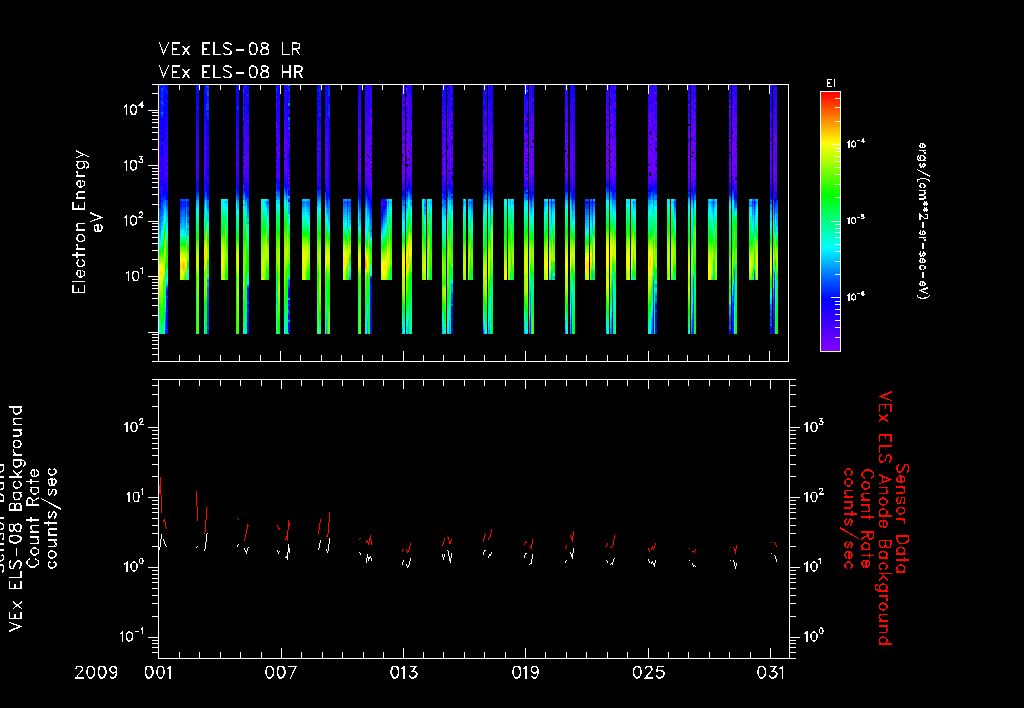The height and width of the screenshot is (708, 1024).
Task: Click the 031 day tick label
Action: (771, 673)
